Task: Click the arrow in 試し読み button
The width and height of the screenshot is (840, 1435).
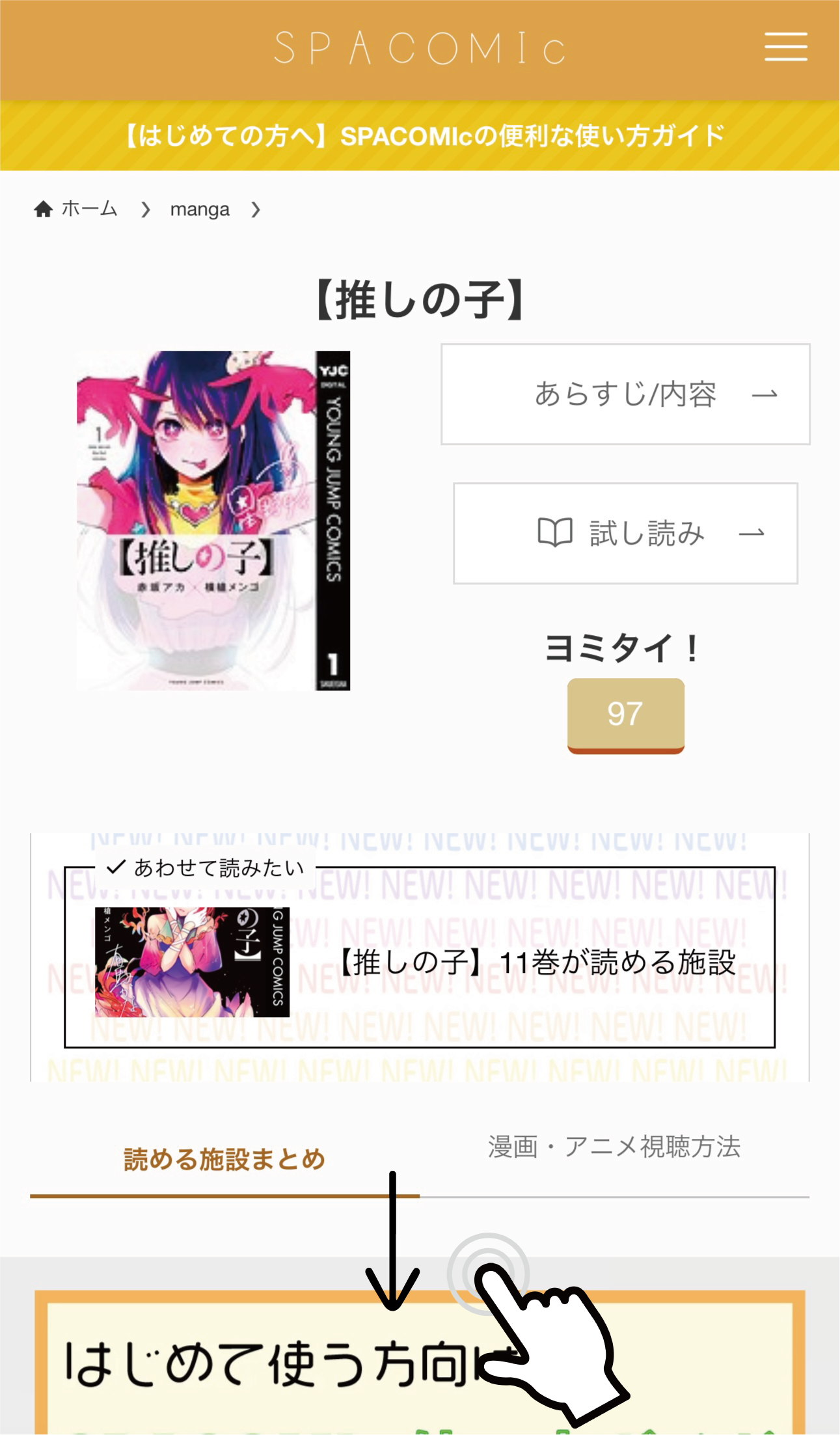Action: [752, 534]
